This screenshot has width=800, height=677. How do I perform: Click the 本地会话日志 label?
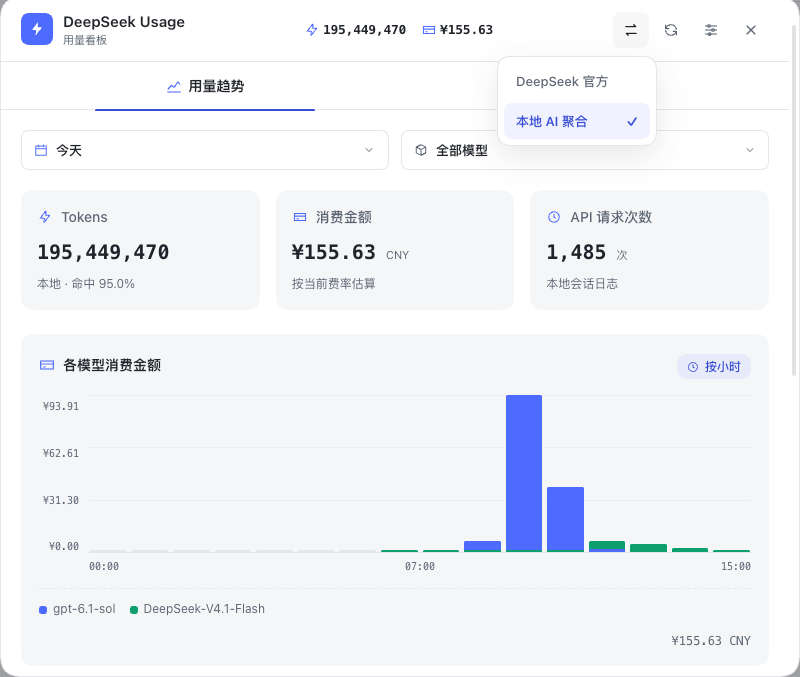coord(582,284)
